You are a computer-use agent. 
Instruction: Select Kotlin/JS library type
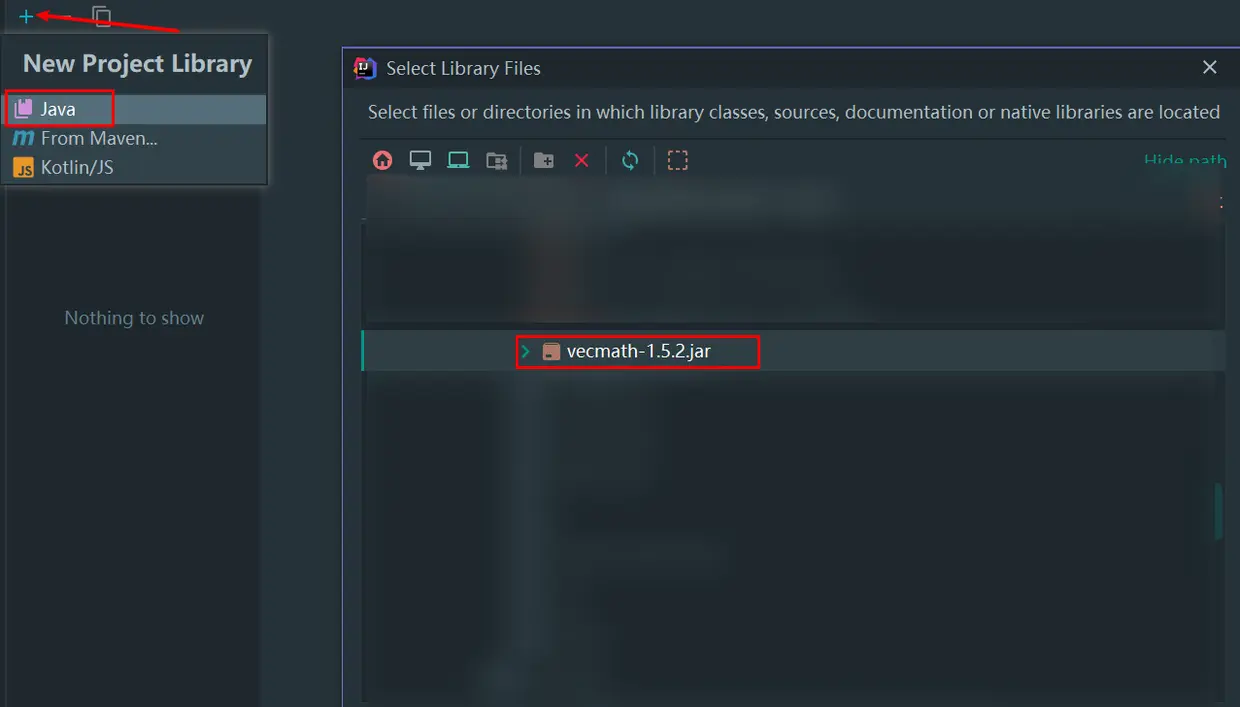(x=134, y=167)
